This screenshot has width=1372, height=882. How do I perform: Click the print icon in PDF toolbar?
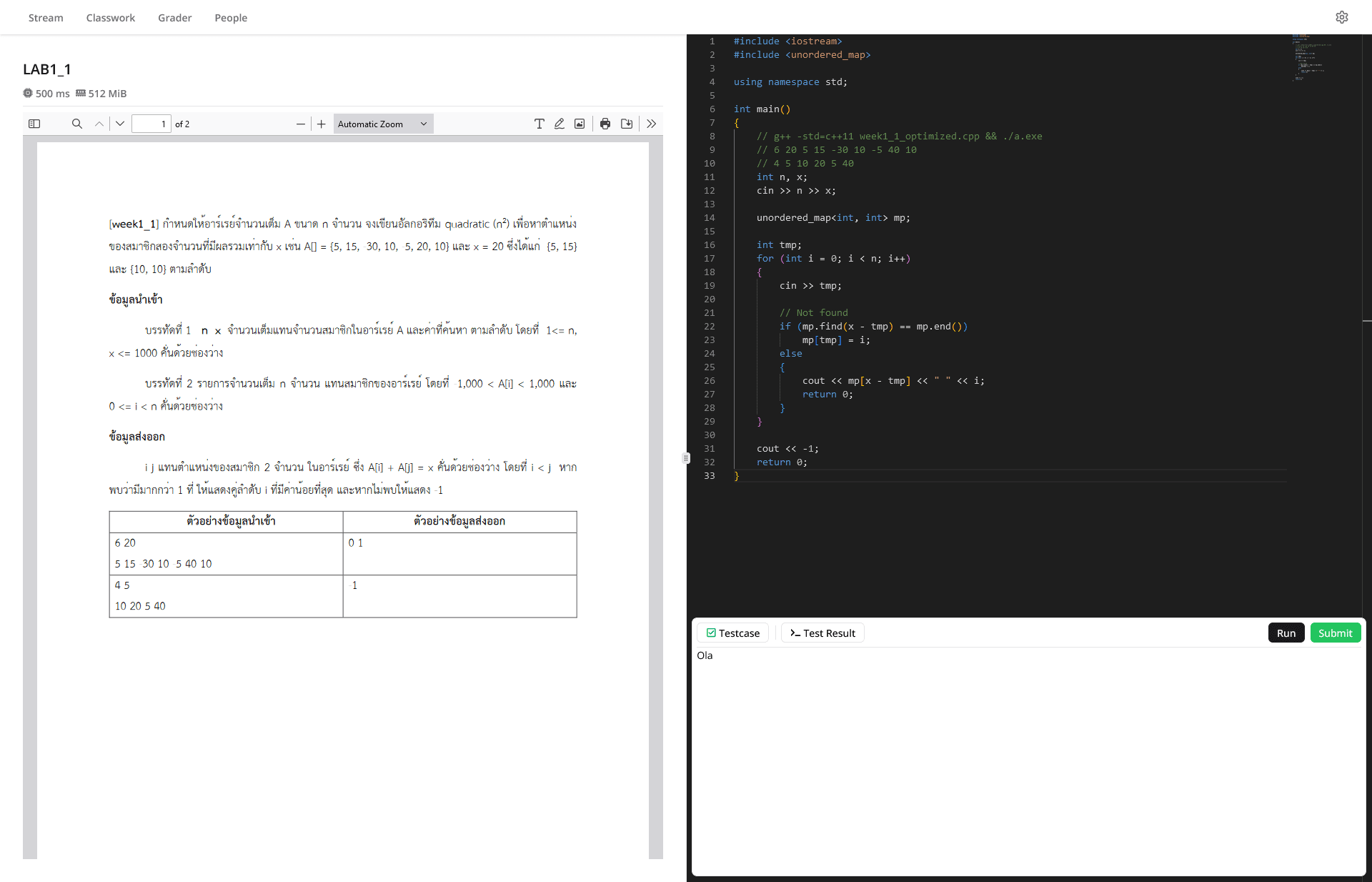(x=604, y=124)
